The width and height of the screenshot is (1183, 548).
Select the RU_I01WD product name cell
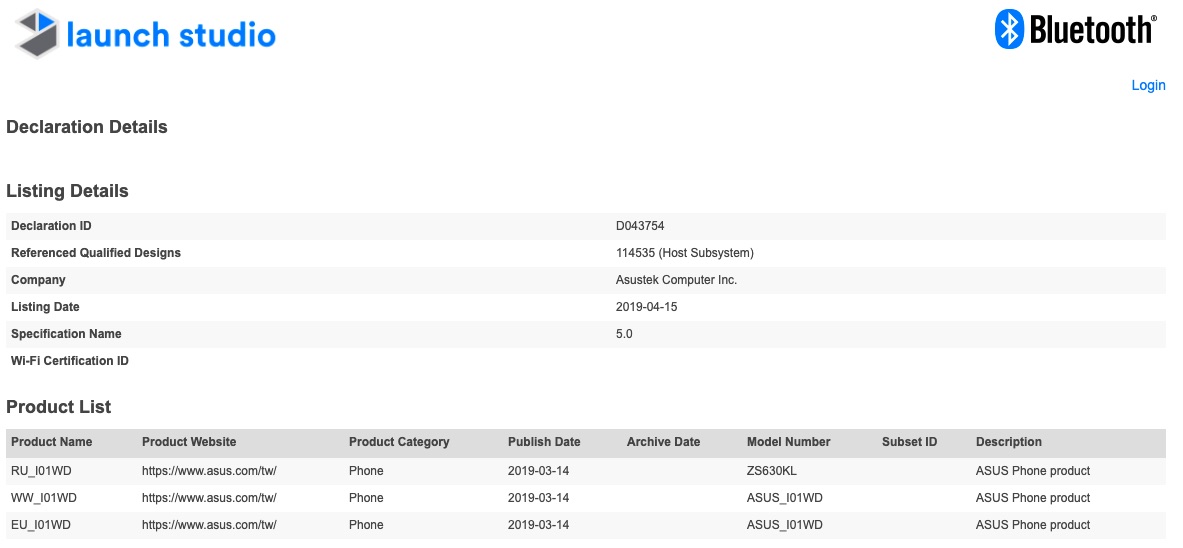(x=43, y=471)
